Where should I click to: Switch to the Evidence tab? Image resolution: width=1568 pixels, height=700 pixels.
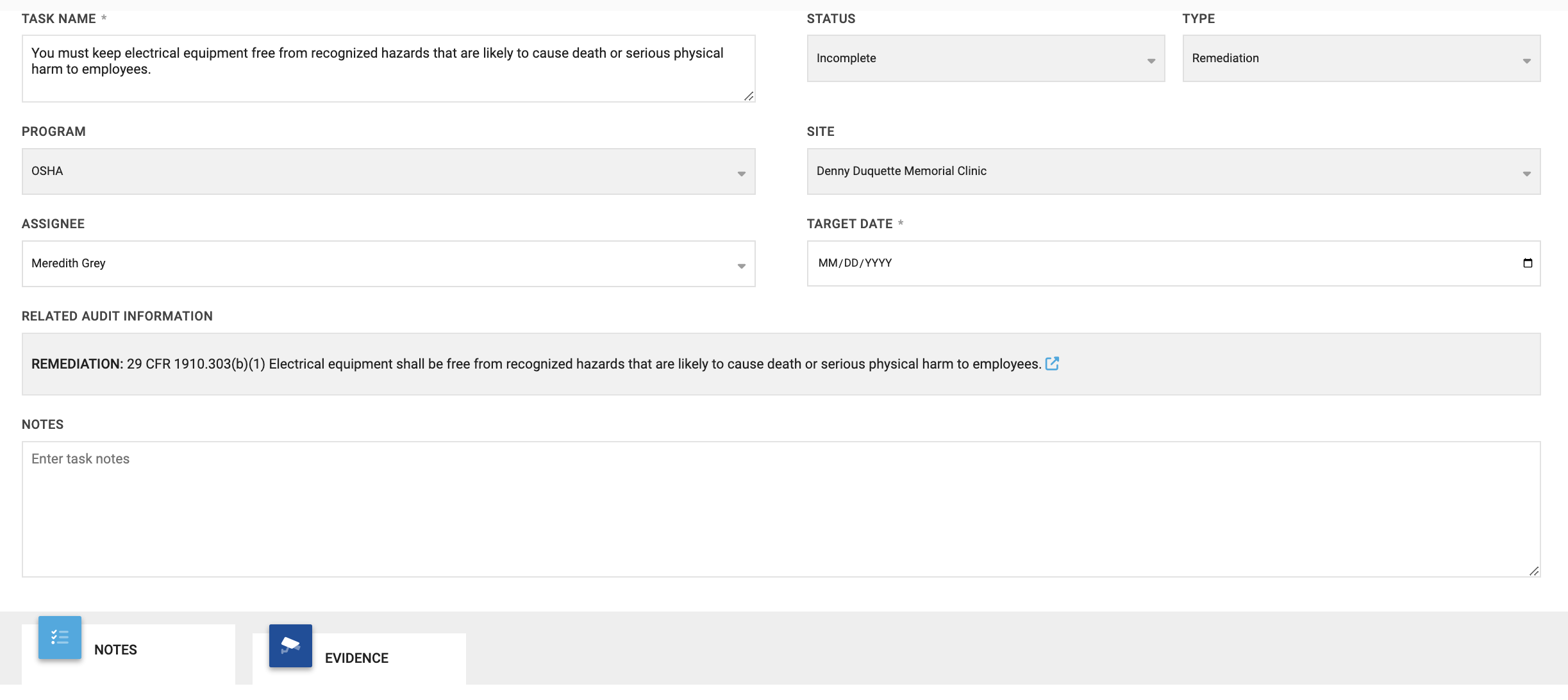point(356,658)
